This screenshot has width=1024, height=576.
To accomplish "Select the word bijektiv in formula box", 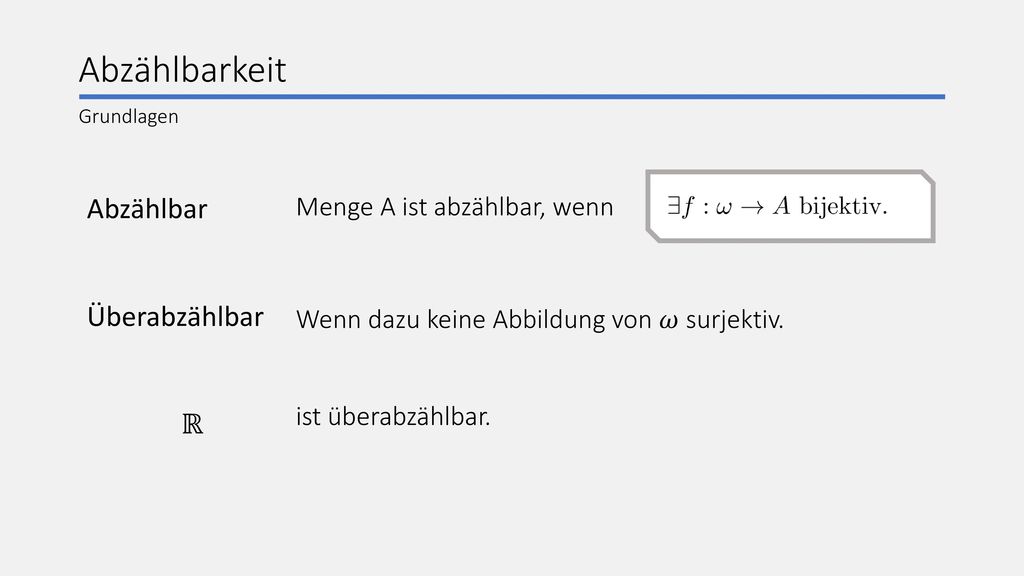I will (x=843, y=206).
